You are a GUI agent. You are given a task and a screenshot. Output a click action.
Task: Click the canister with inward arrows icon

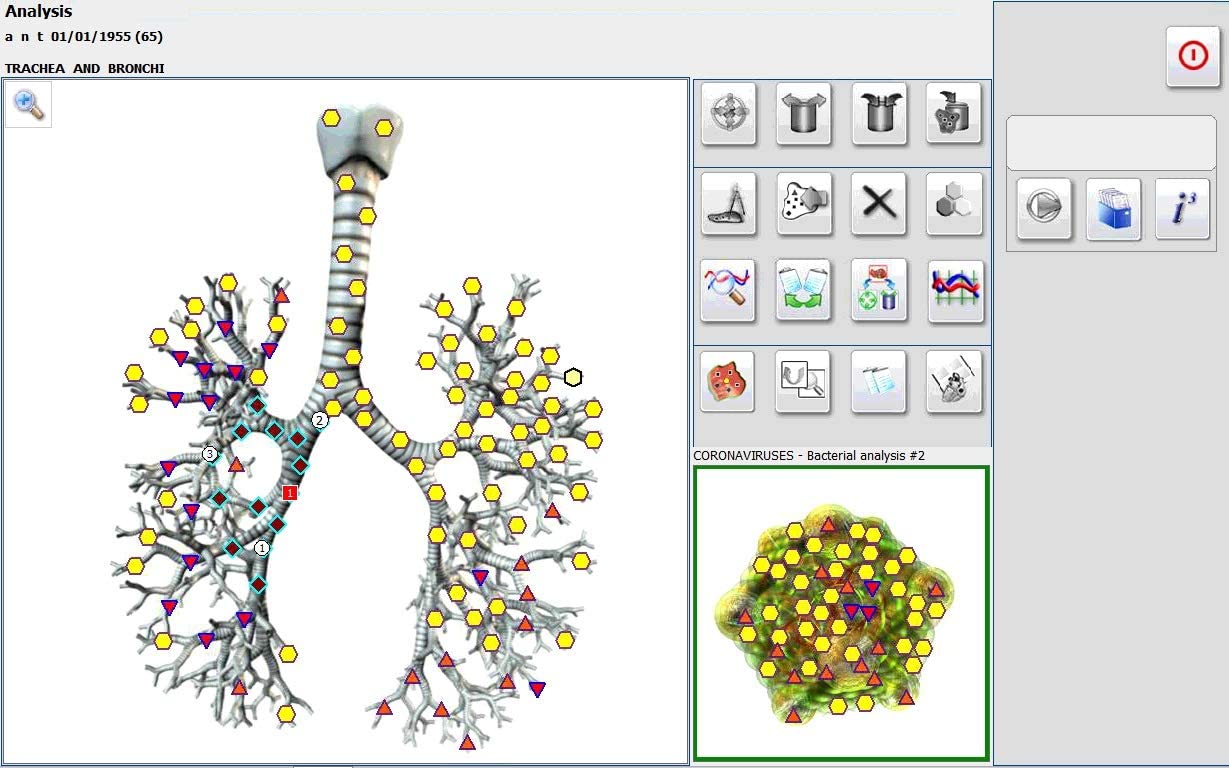coord(879,113)
